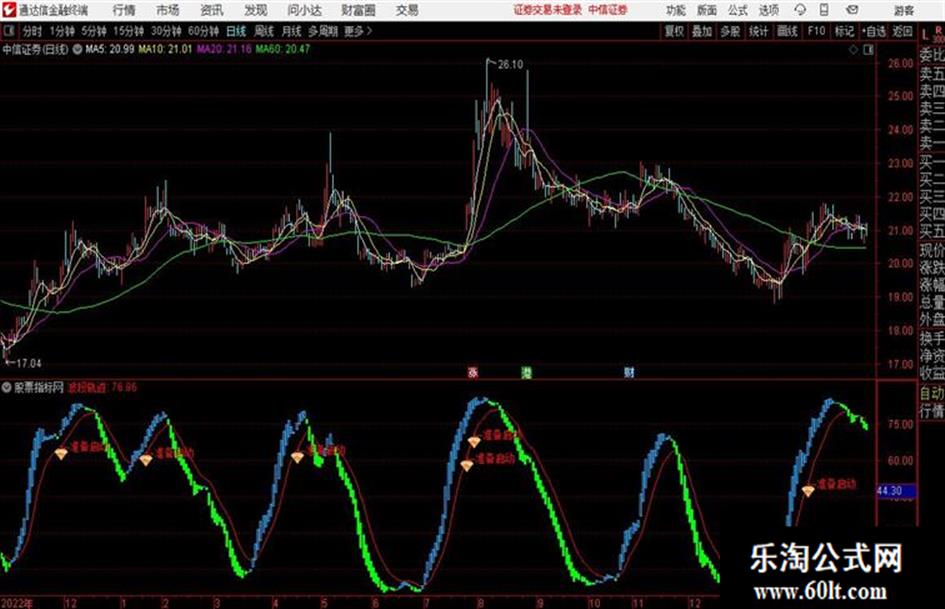Viewport: 945px width, 609px height.
Task: Click the 叠加 toolbar button
Action: pyautogui.click(x=702, y=31)
